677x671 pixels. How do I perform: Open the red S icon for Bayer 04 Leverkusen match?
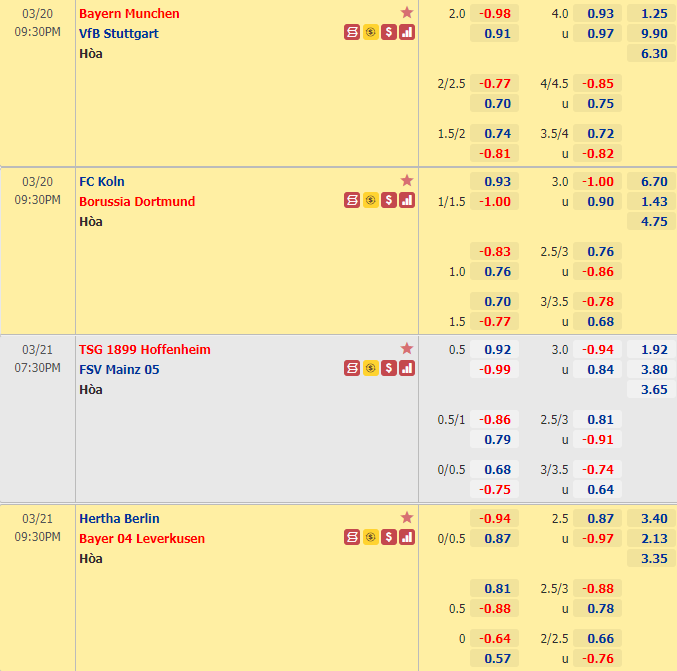coord(352,537)
